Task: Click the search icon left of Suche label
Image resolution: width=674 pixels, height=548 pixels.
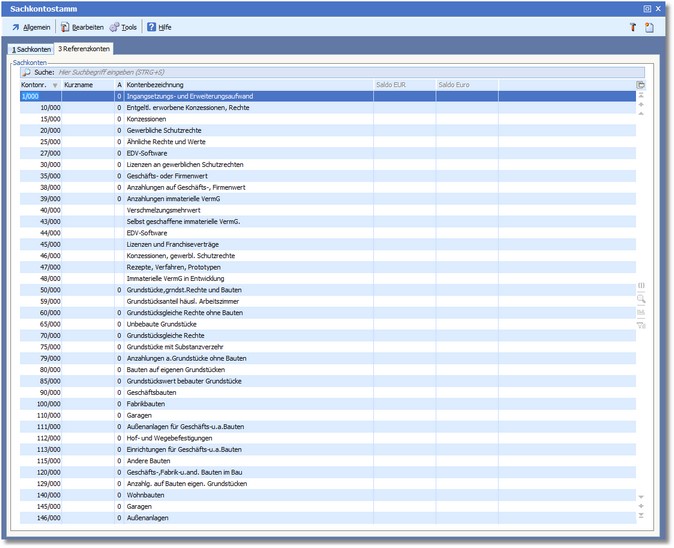Action: 26,73
